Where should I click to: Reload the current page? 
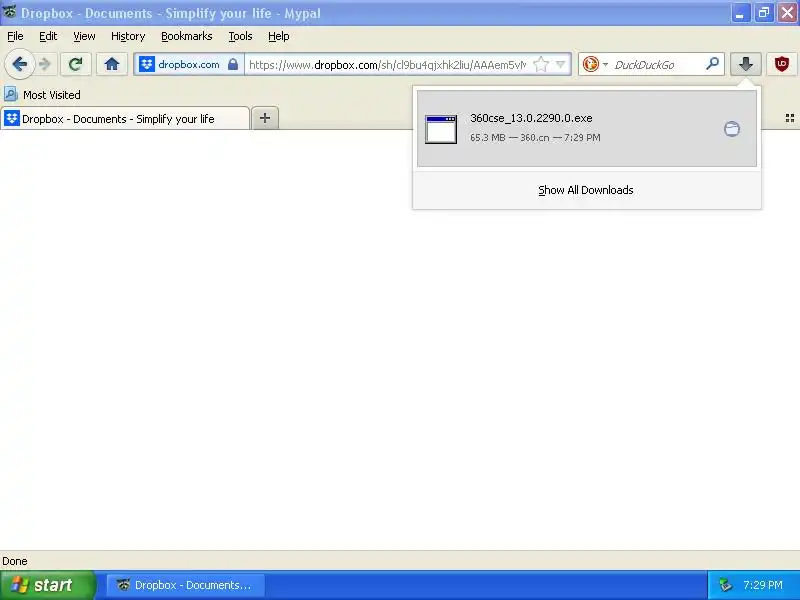(x=76, y=64)
